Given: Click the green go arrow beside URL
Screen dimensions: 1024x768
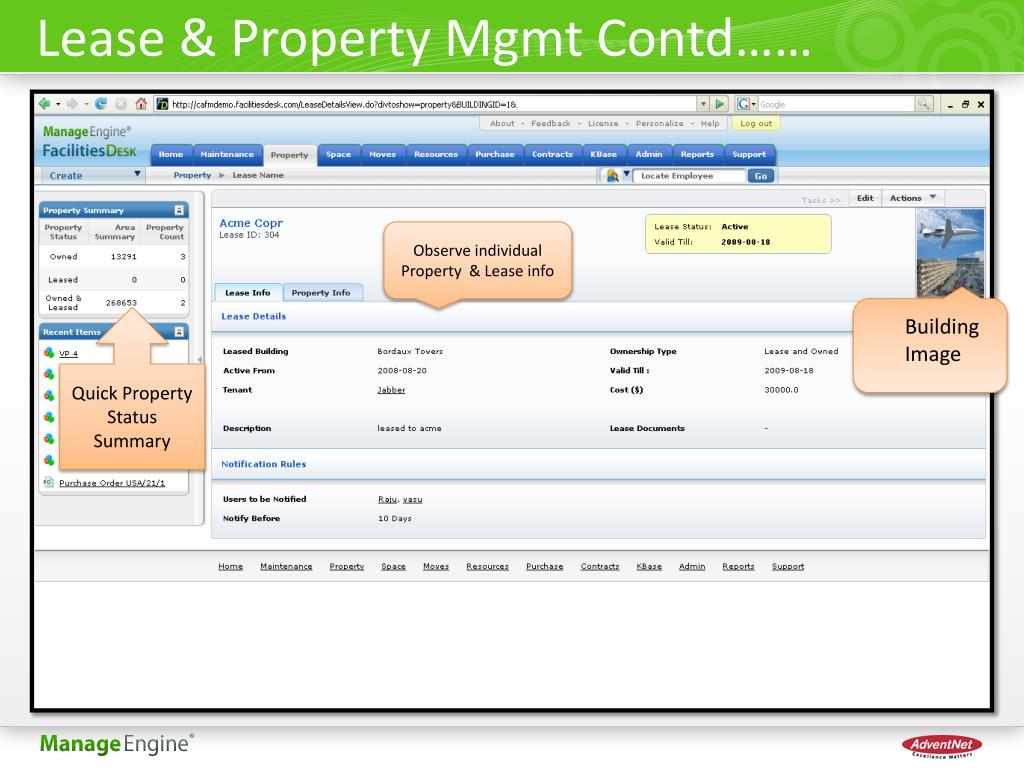Looking at the screenshot, I should click(720, 104).
